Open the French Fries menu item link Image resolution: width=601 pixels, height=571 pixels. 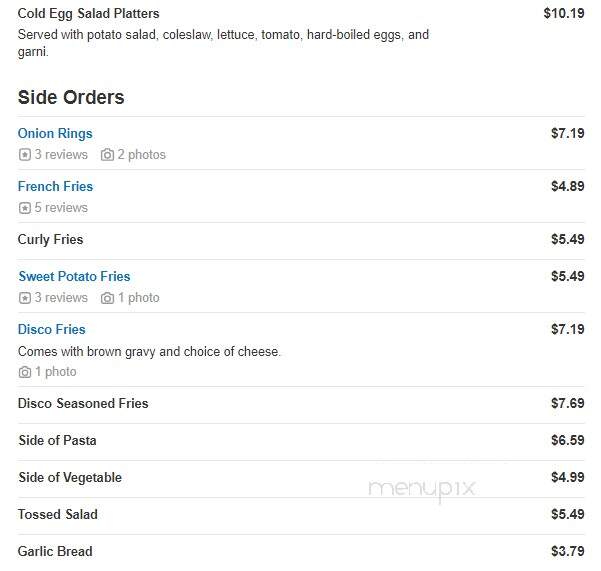pyautogui.click(x=55, y=186)
